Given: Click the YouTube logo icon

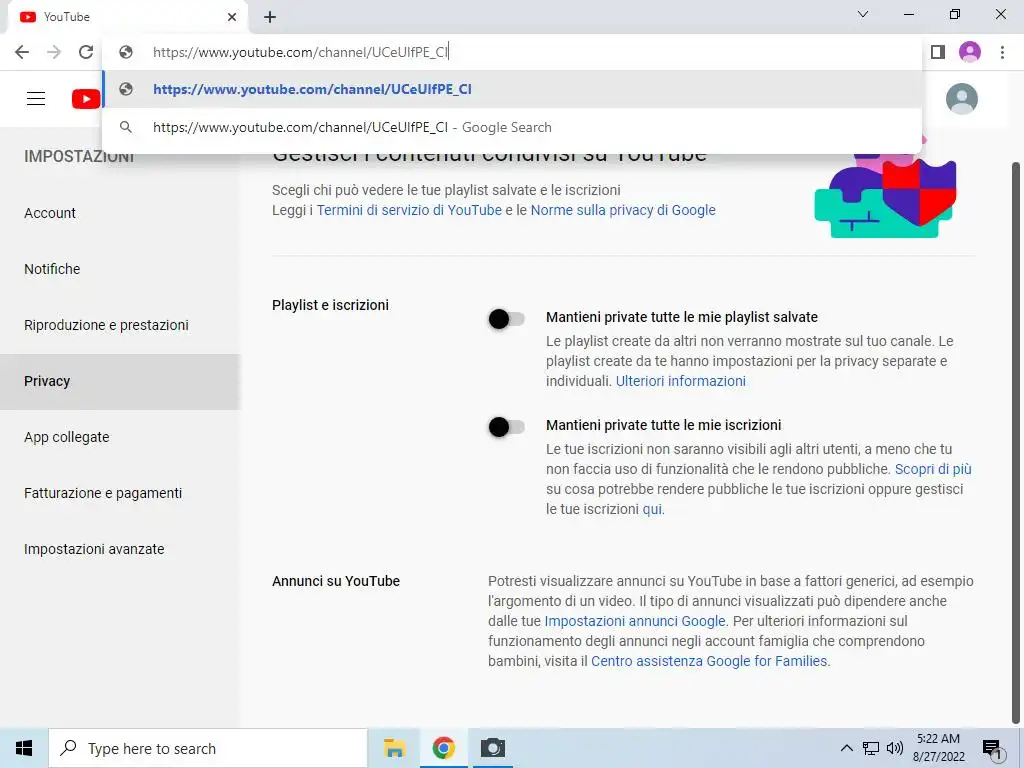Looking at the screenshot, I should [x=86, y=99].
